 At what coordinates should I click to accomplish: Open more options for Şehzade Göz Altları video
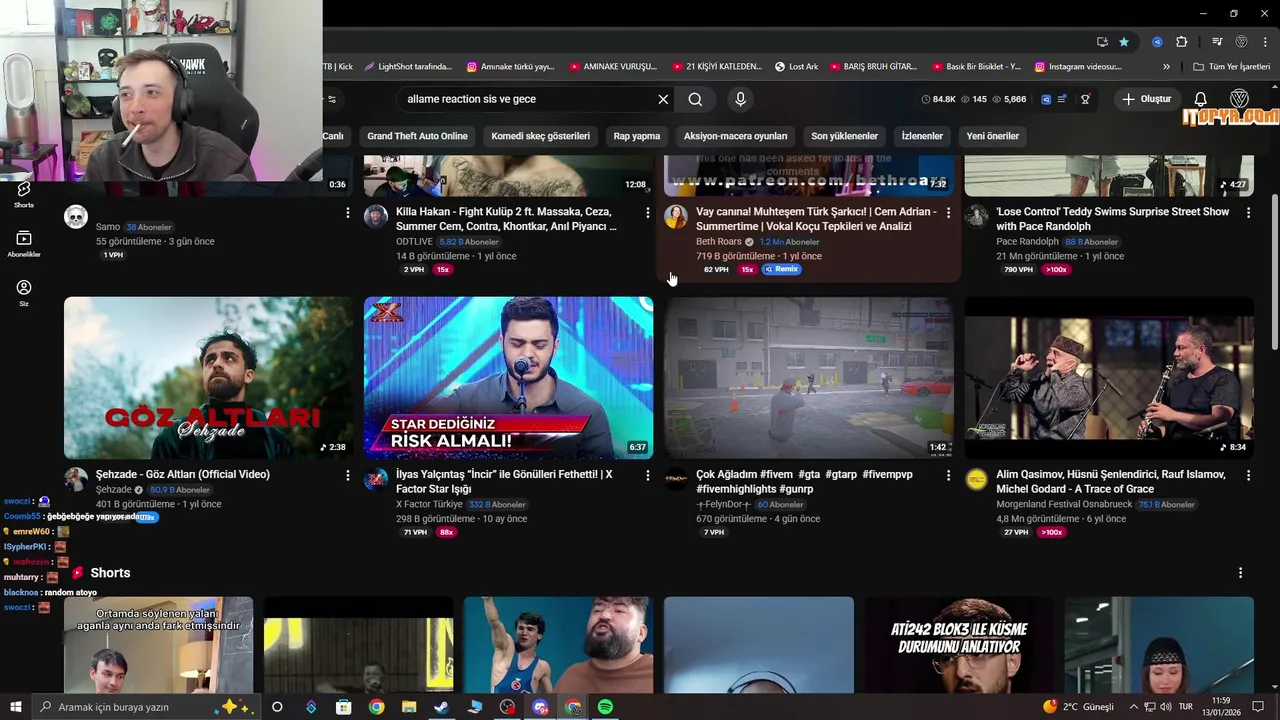348,476
